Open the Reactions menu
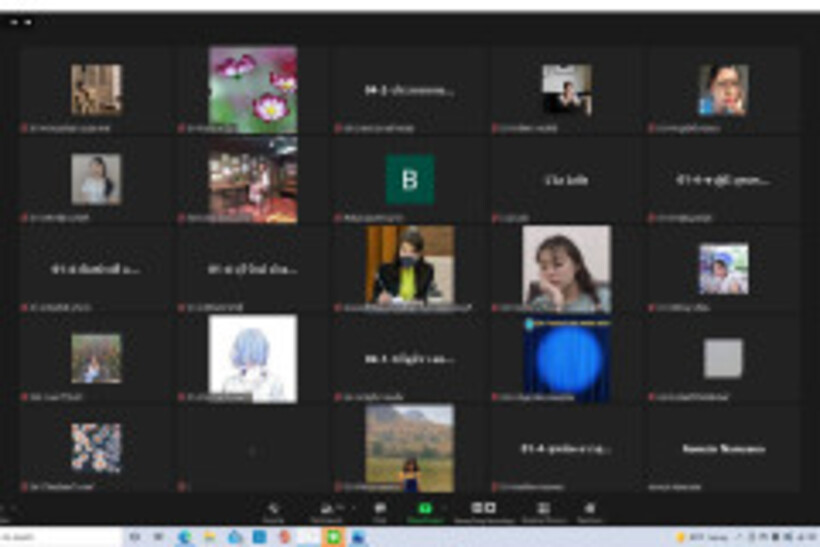Image resolution: width=820 pixels, height=547 pixels. pos(590,510)
